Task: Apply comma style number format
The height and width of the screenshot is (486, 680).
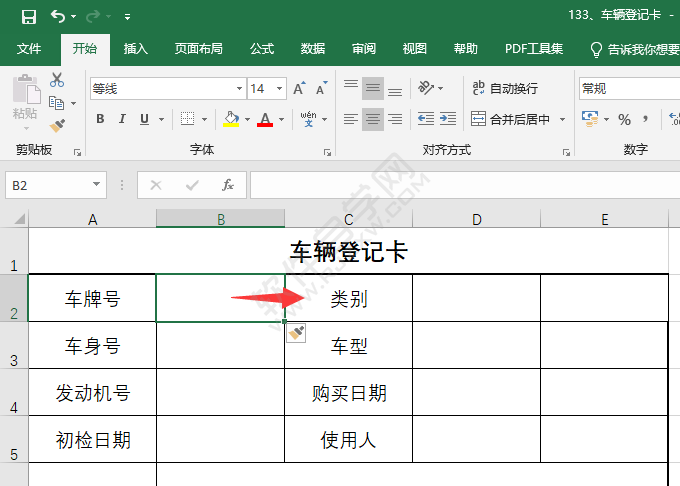Action: tap(646, 119)
